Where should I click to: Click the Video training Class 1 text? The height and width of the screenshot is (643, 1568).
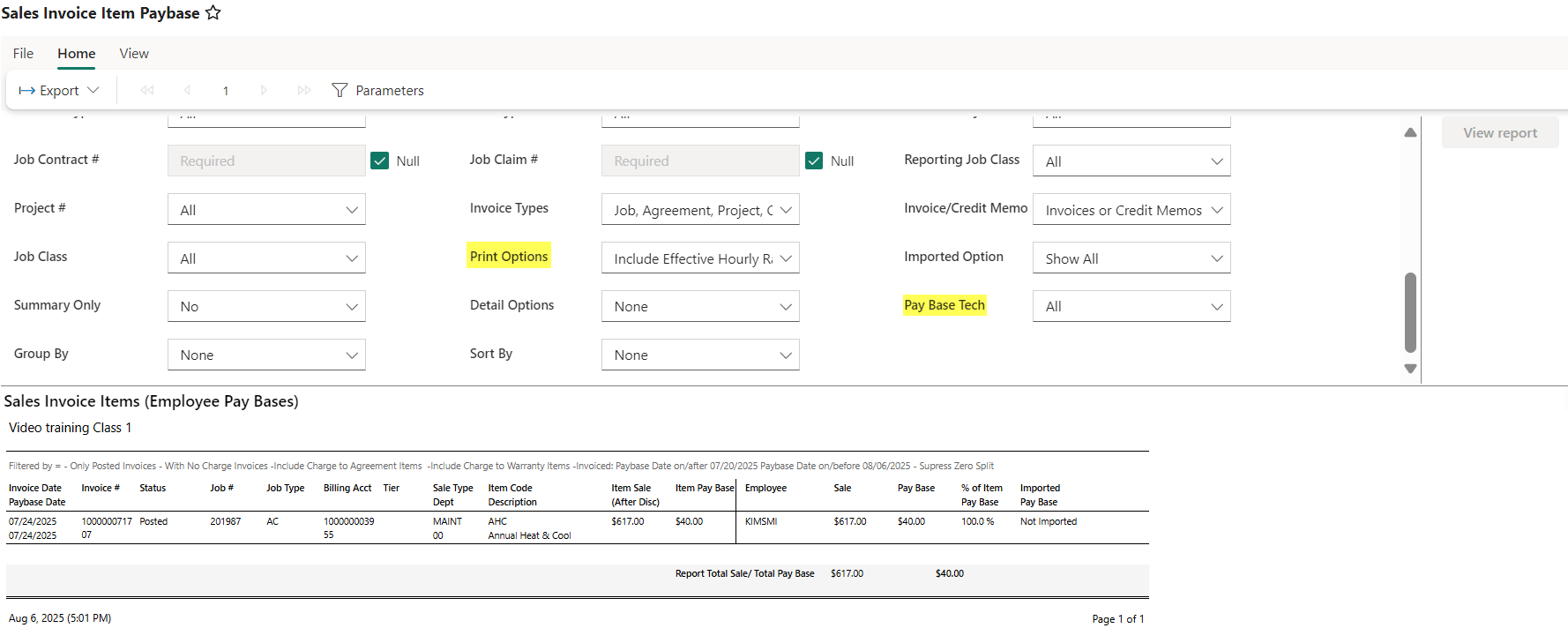[x=70, y=428]
